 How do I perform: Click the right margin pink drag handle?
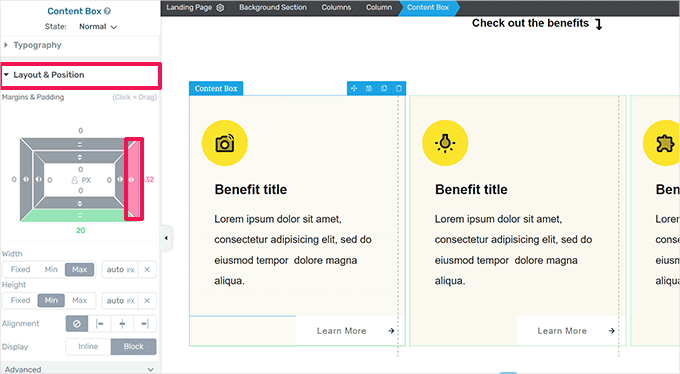[131, 180]
